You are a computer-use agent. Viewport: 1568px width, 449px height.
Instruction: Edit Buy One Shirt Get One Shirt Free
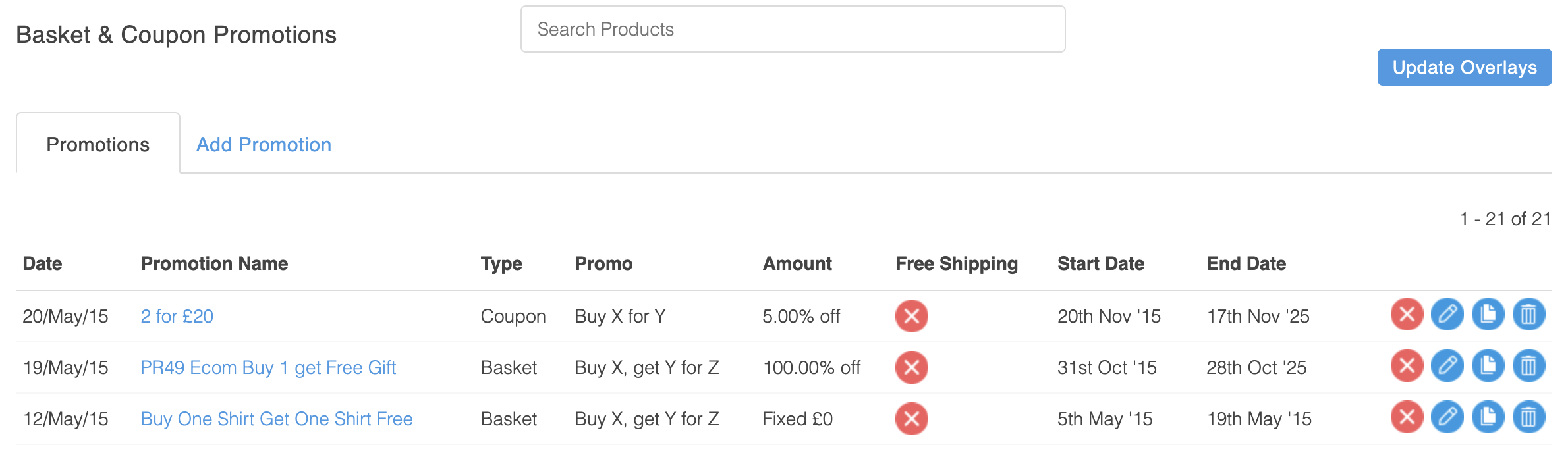pyautogui.click(x=1447, y=417)
